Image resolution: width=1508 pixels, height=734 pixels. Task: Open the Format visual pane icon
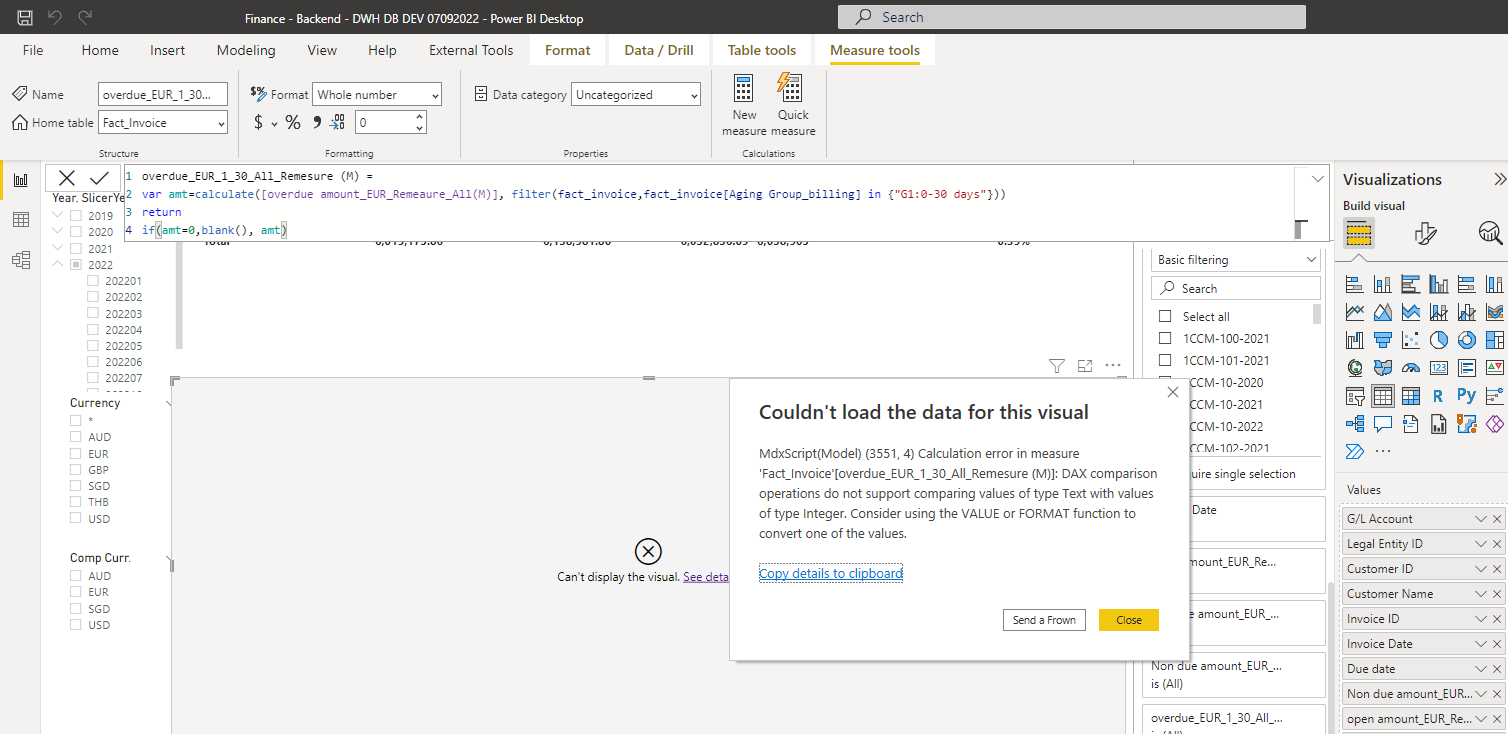click(x=1426, y=234)
